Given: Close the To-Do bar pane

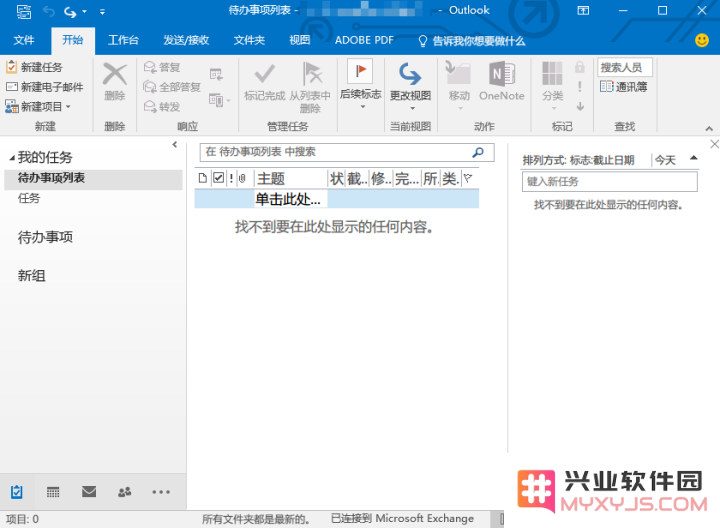Looking at the screenshot, I should (x=714, y=144).
